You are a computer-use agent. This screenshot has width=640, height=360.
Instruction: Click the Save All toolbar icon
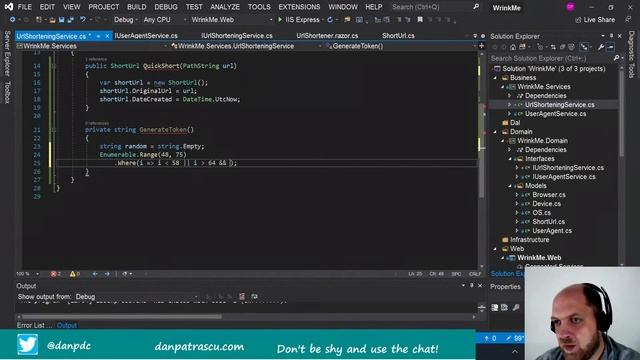click(71, 20)
